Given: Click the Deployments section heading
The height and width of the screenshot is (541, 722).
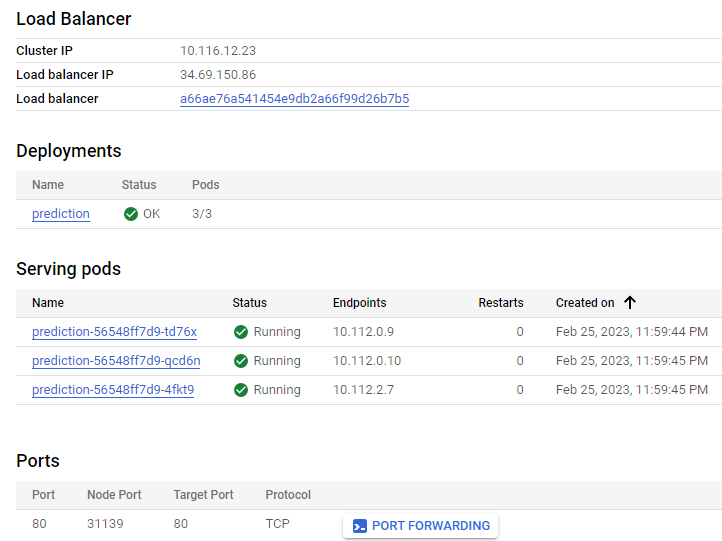Looking at the screenshot, I should pos(69,151).
